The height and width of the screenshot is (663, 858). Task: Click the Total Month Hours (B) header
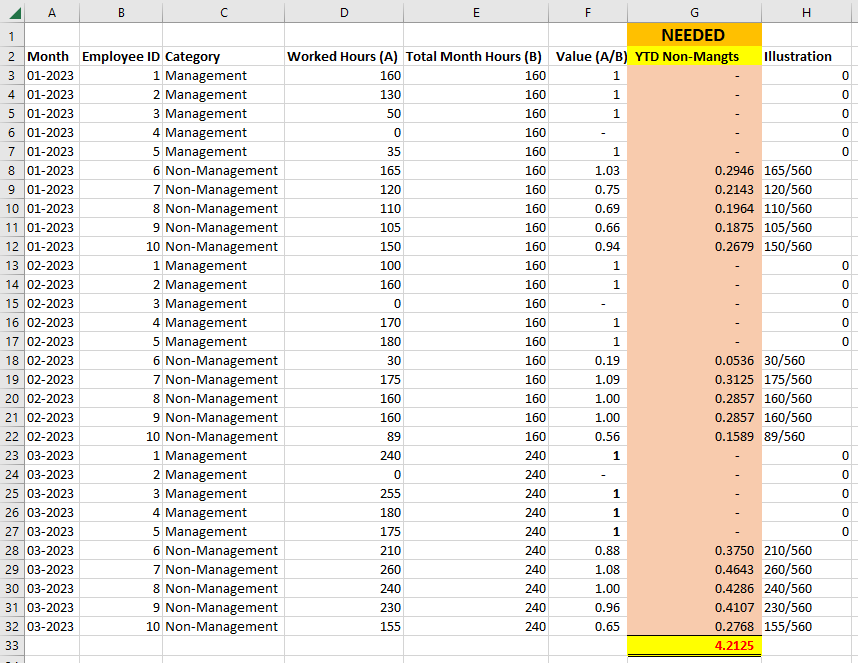[476, 56]
